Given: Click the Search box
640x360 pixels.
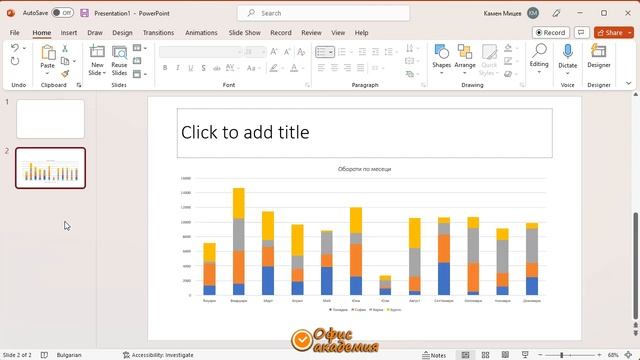Looking at the screenshot, I should [323, 13].
